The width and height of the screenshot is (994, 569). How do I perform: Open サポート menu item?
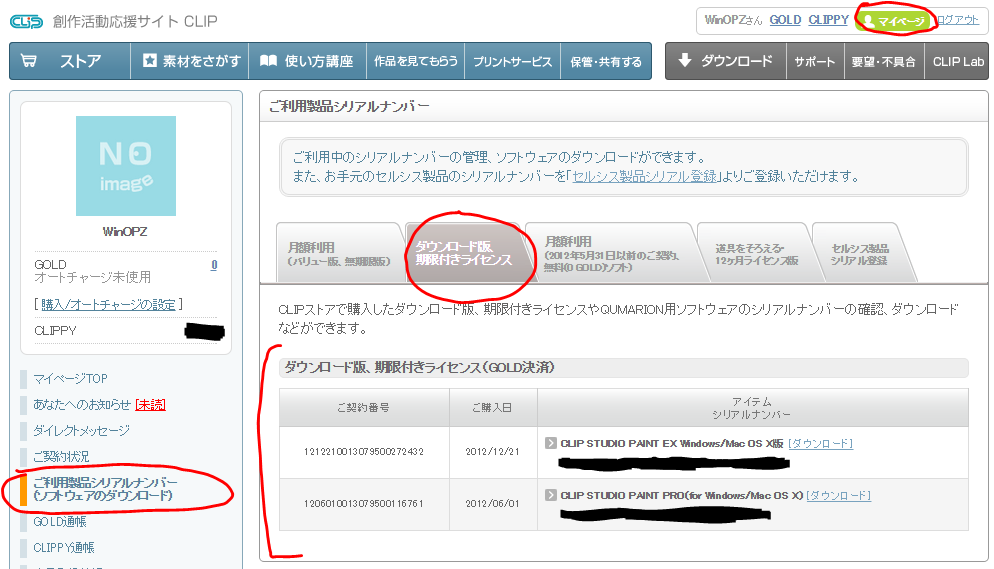815,61
